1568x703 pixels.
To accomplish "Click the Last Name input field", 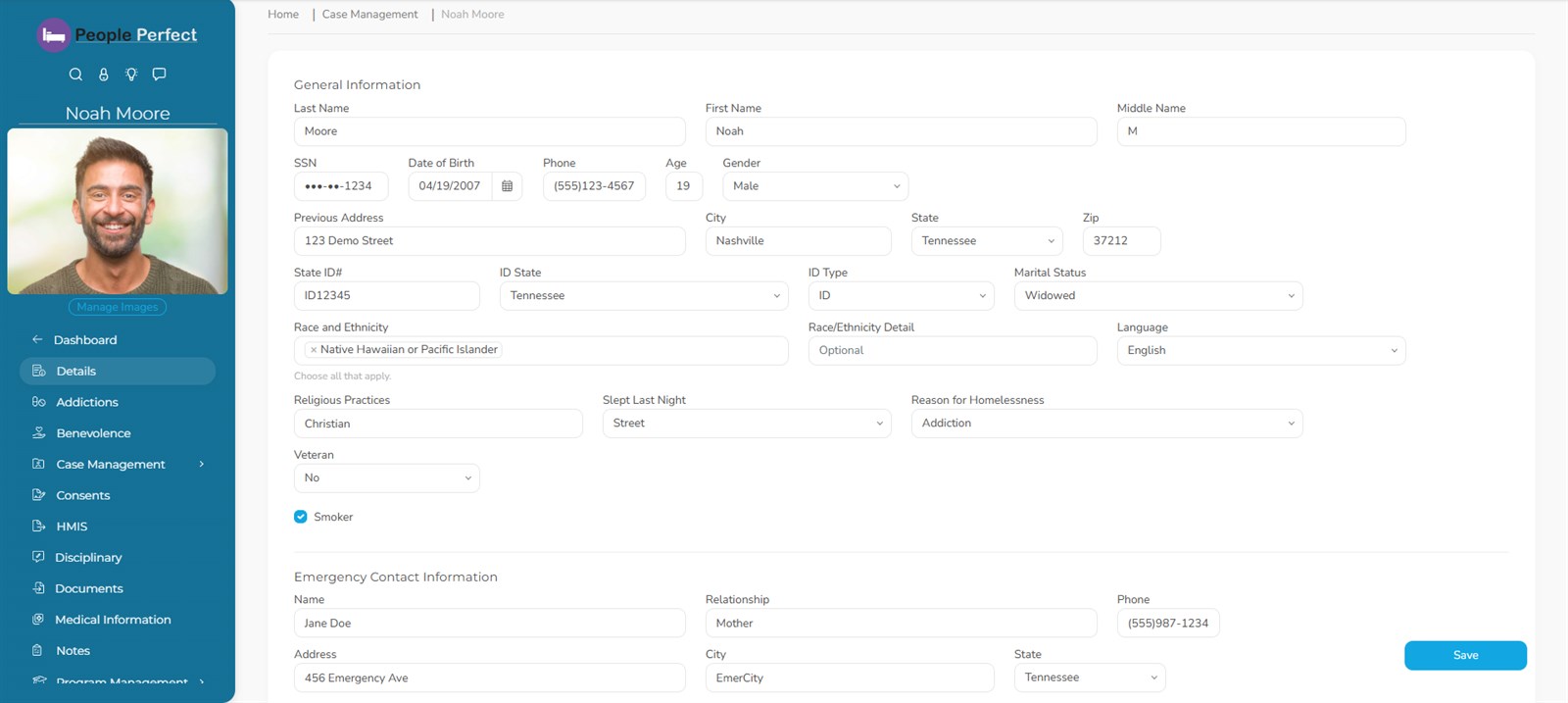I will point(490,131).
